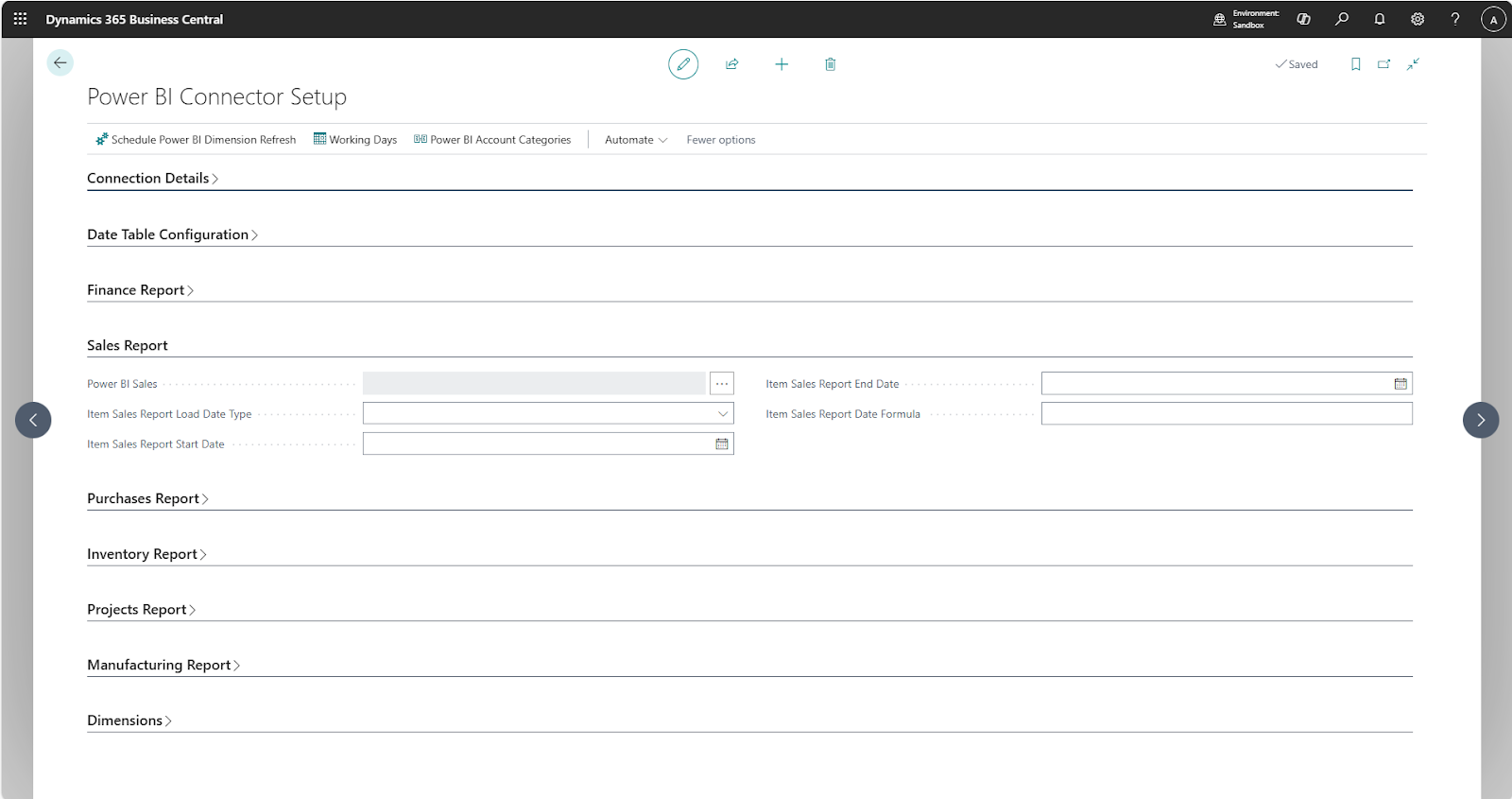
Task: Expand Dimensions section
Action: pyautogui.click(x=129, y=721)
